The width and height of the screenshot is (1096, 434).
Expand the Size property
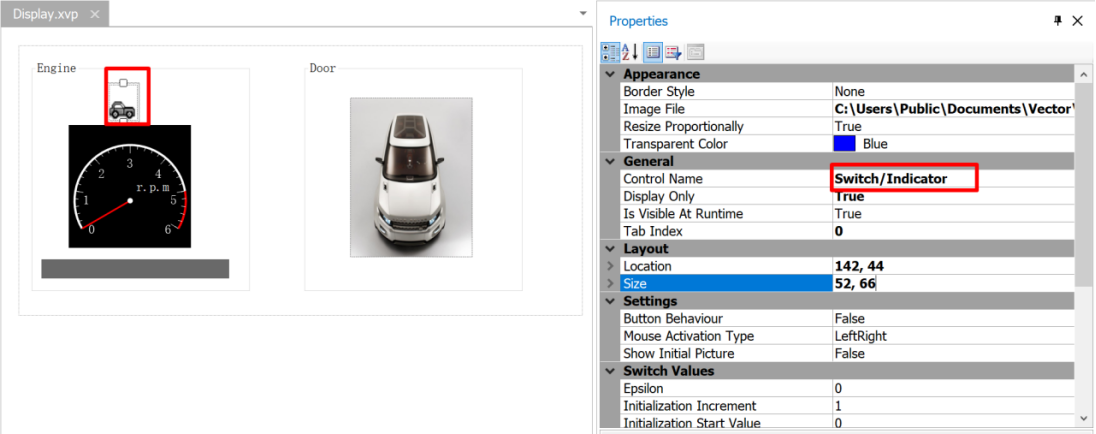tap(610, 284)
